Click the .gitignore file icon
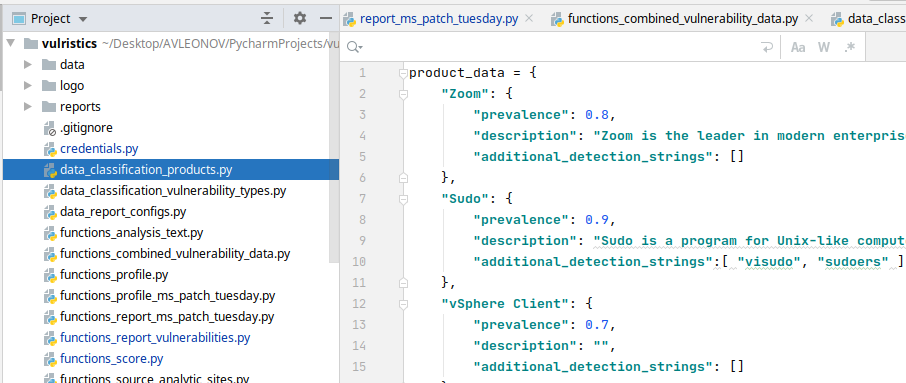The width and height of the screenshot is (906, 383). pos(50,128)
